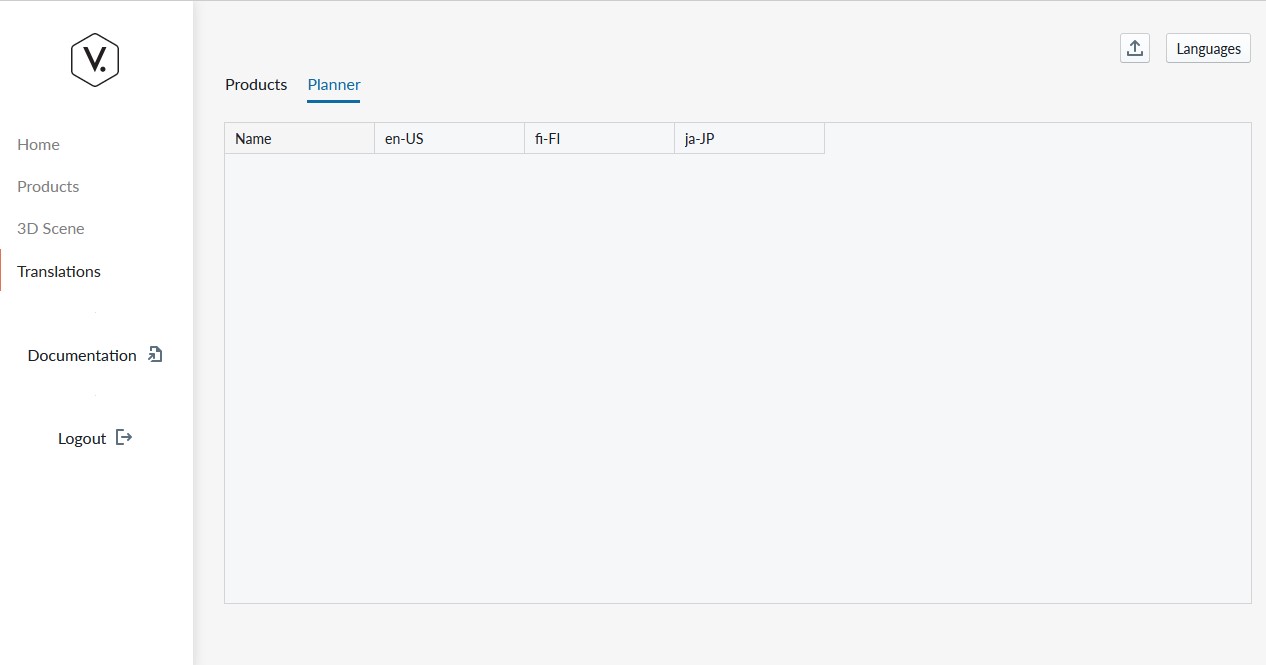Open the Languages settings
Viewport: 1266px width, 665px height.
[x=1208, y=48]
